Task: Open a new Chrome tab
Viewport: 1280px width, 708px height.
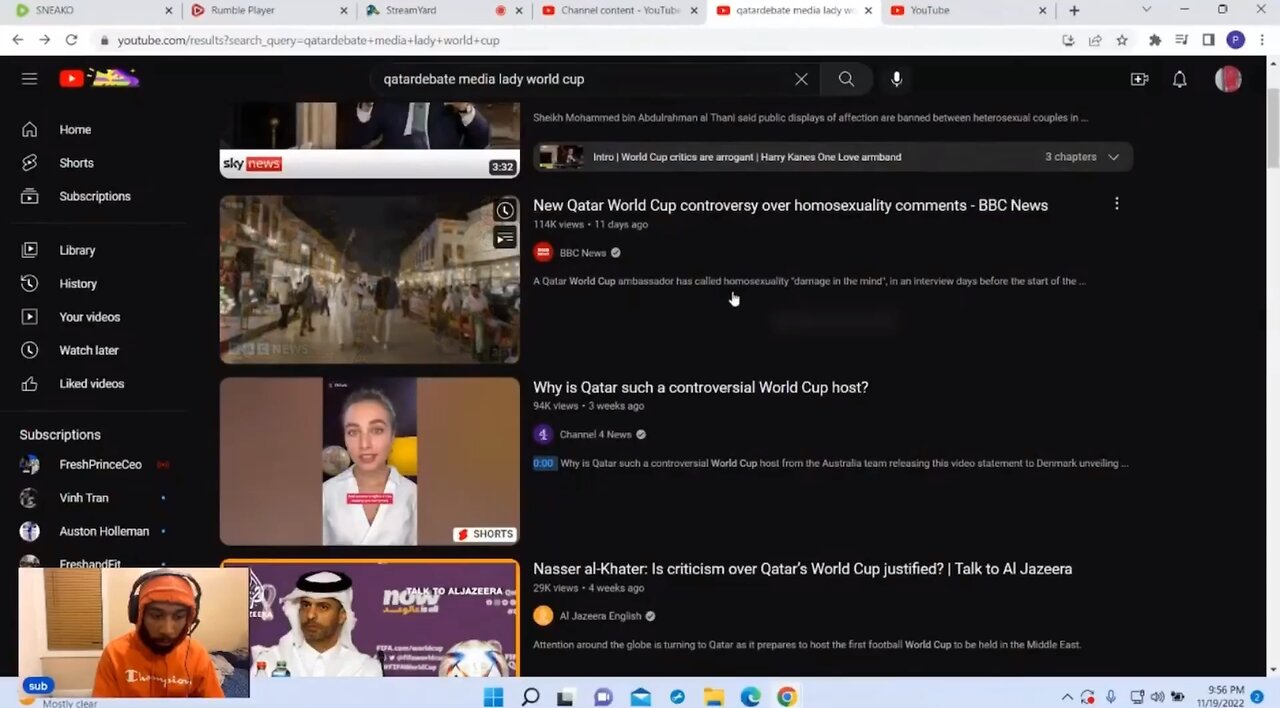Action: [x=1074, y=10]
